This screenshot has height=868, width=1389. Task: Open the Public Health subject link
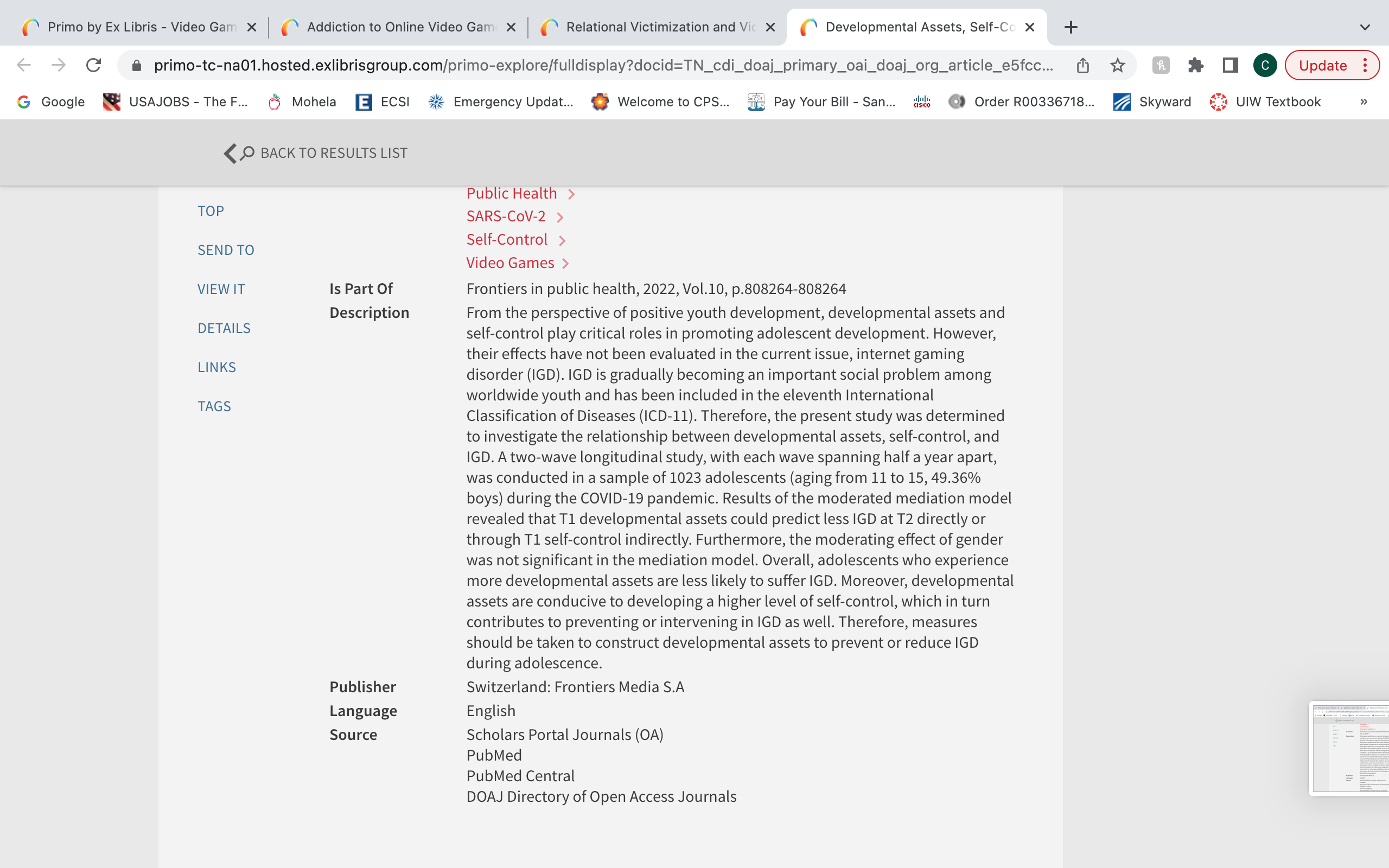[512, 194]
